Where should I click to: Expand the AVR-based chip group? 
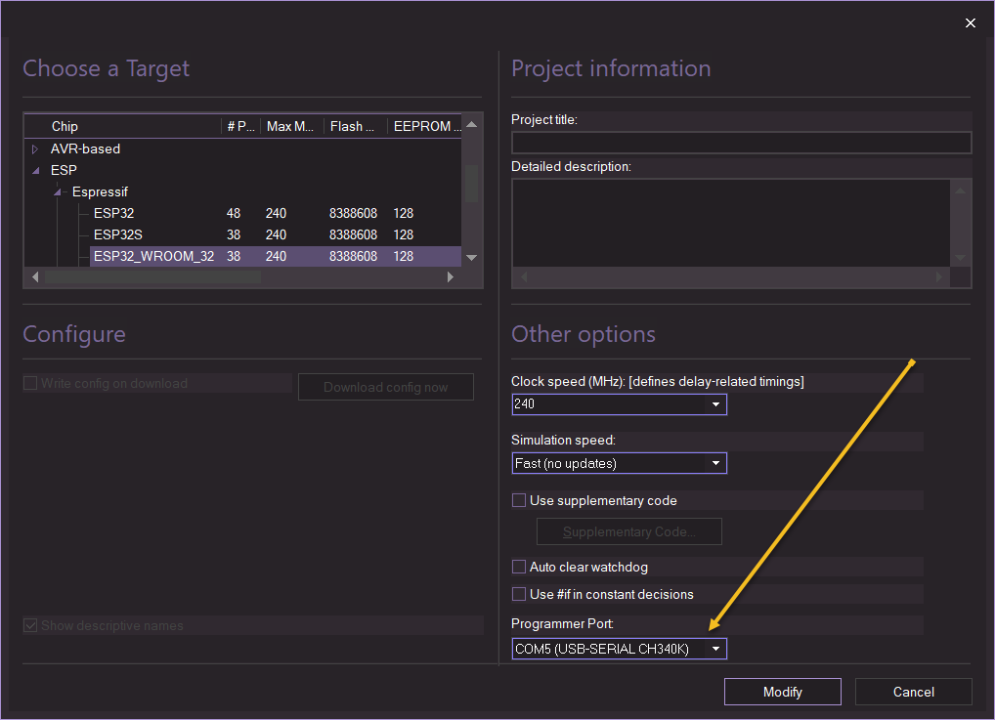pyautogui.click(x=36, y=149)
